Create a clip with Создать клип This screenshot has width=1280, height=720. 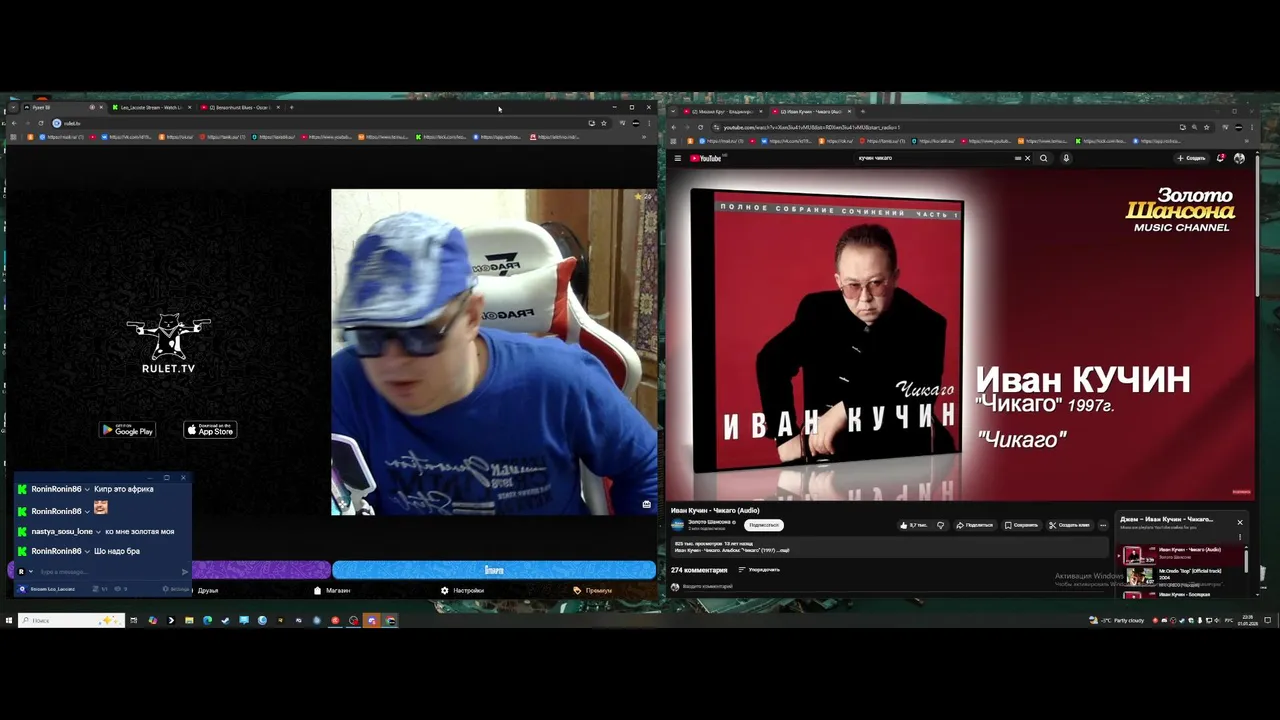1069,525
